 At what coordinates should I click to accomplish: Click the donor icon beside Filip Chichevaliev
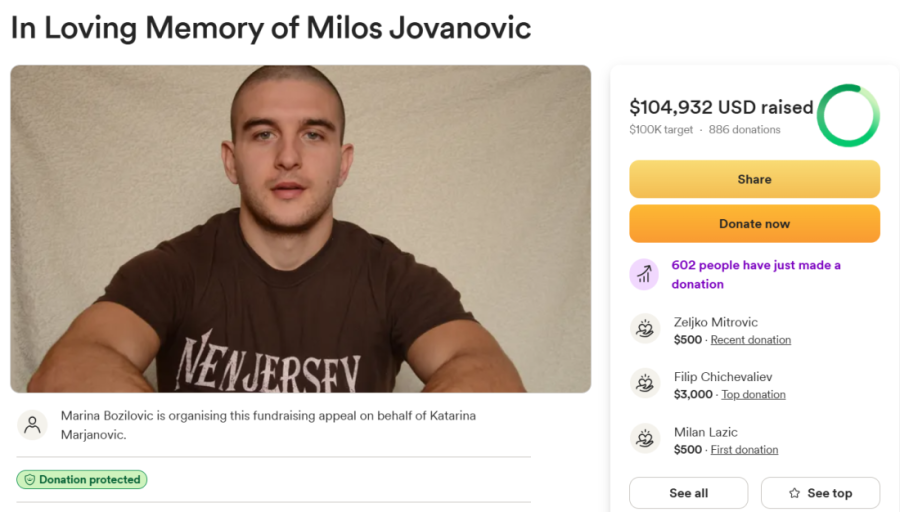pos(645,384)
